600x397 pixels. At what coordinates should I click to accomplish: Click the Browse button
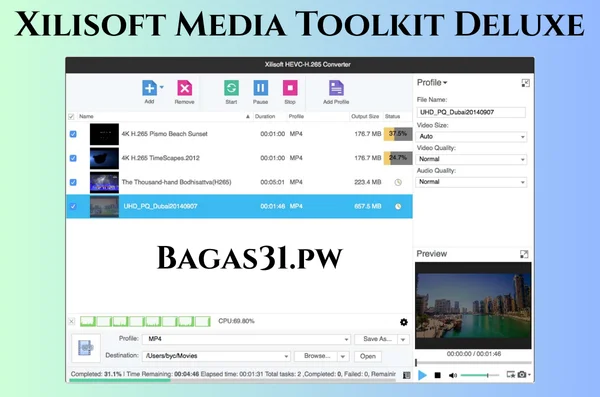[316, 356]
